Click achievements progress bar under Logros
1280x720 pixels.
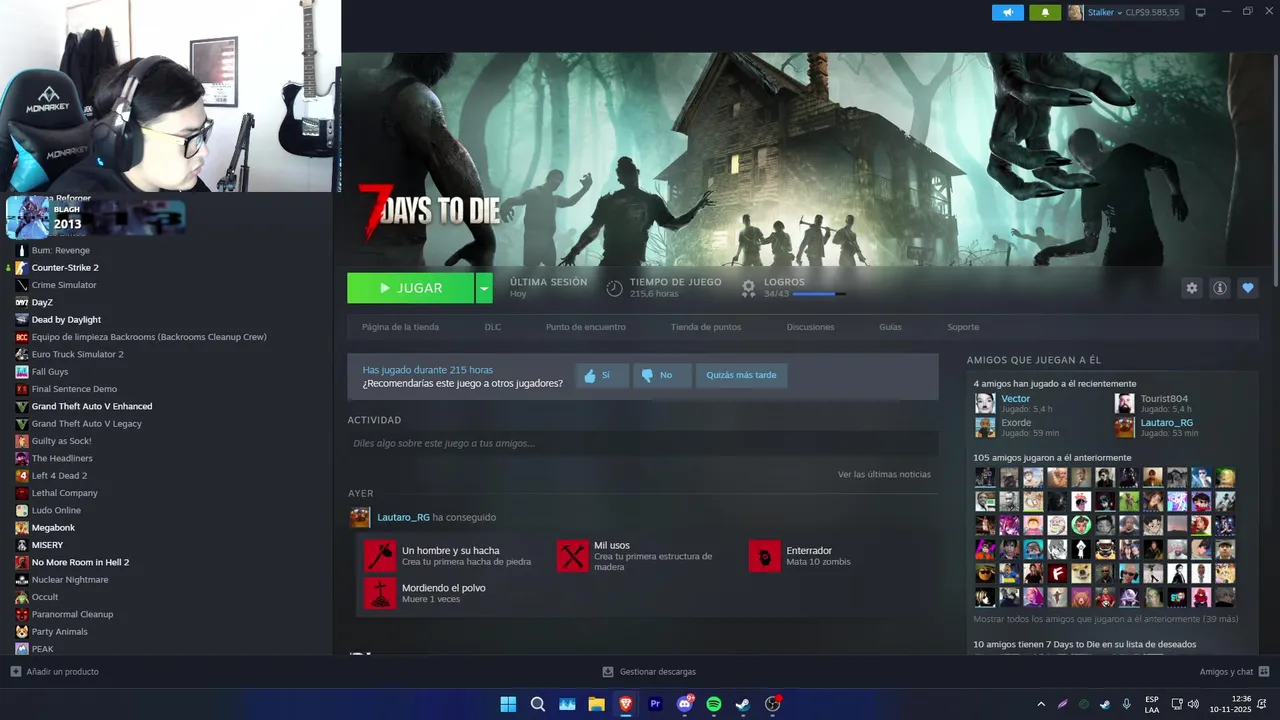tap(819, 294)
